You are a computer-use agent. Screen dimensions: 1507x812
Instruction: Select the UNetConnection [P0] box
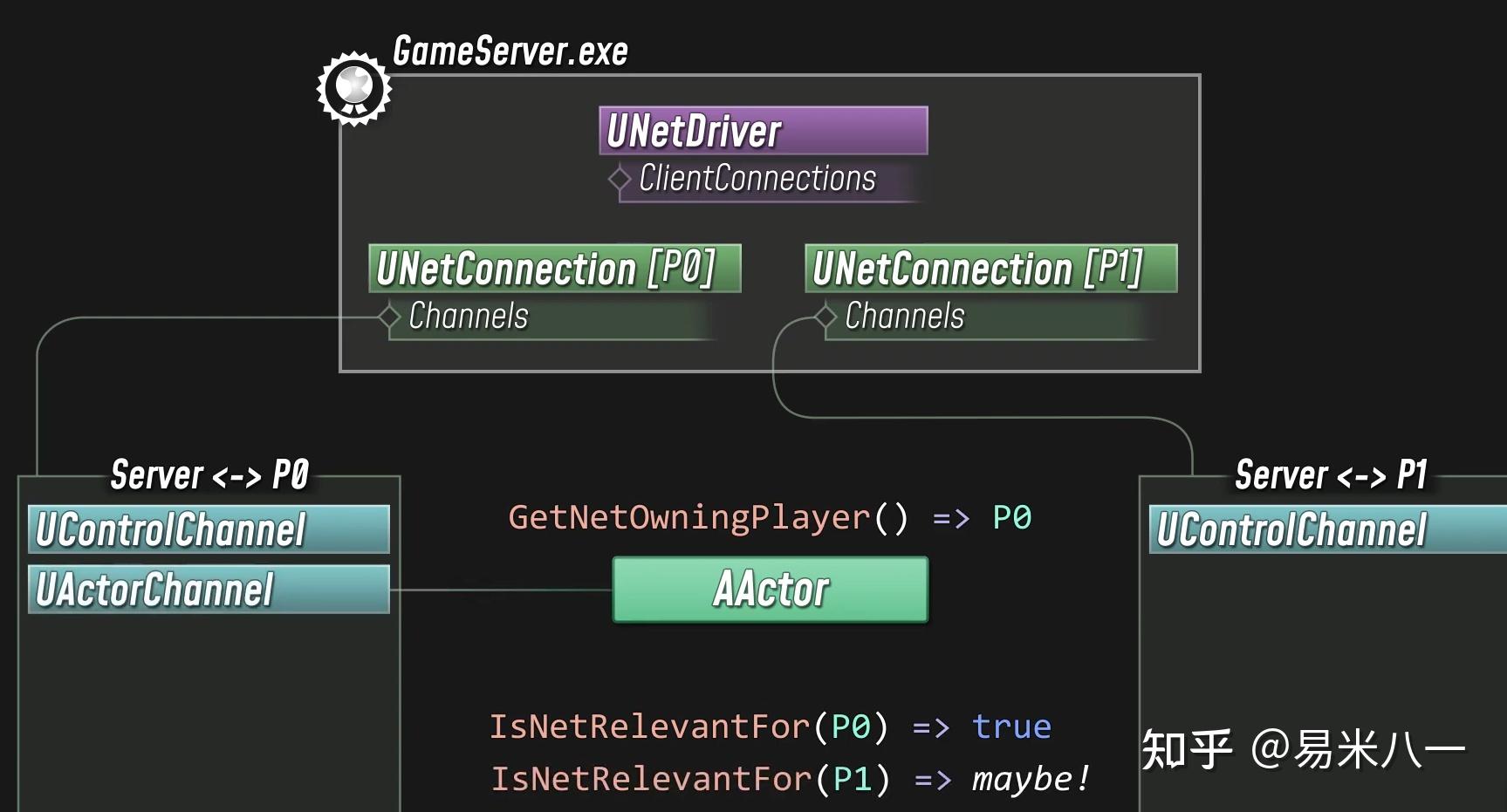(555, 268)
